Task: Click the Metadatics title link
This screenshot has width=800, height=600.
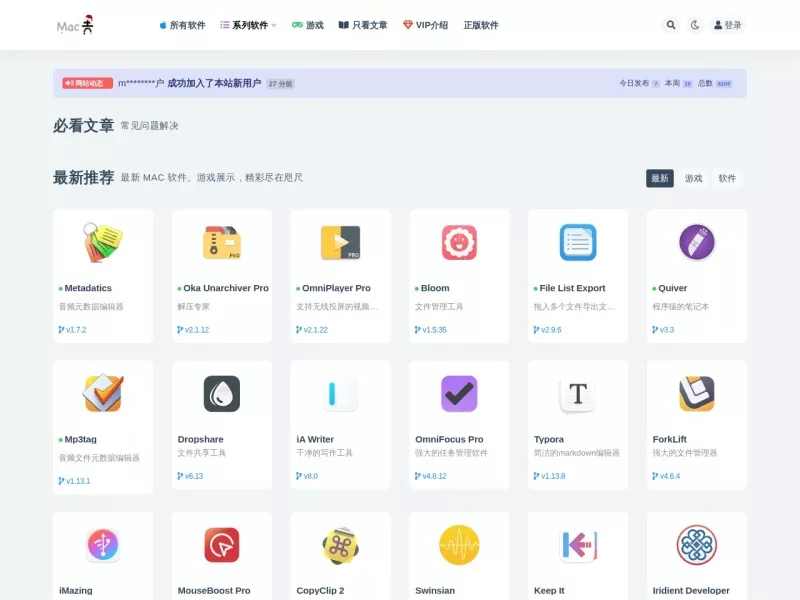Action: coord(88,288)
